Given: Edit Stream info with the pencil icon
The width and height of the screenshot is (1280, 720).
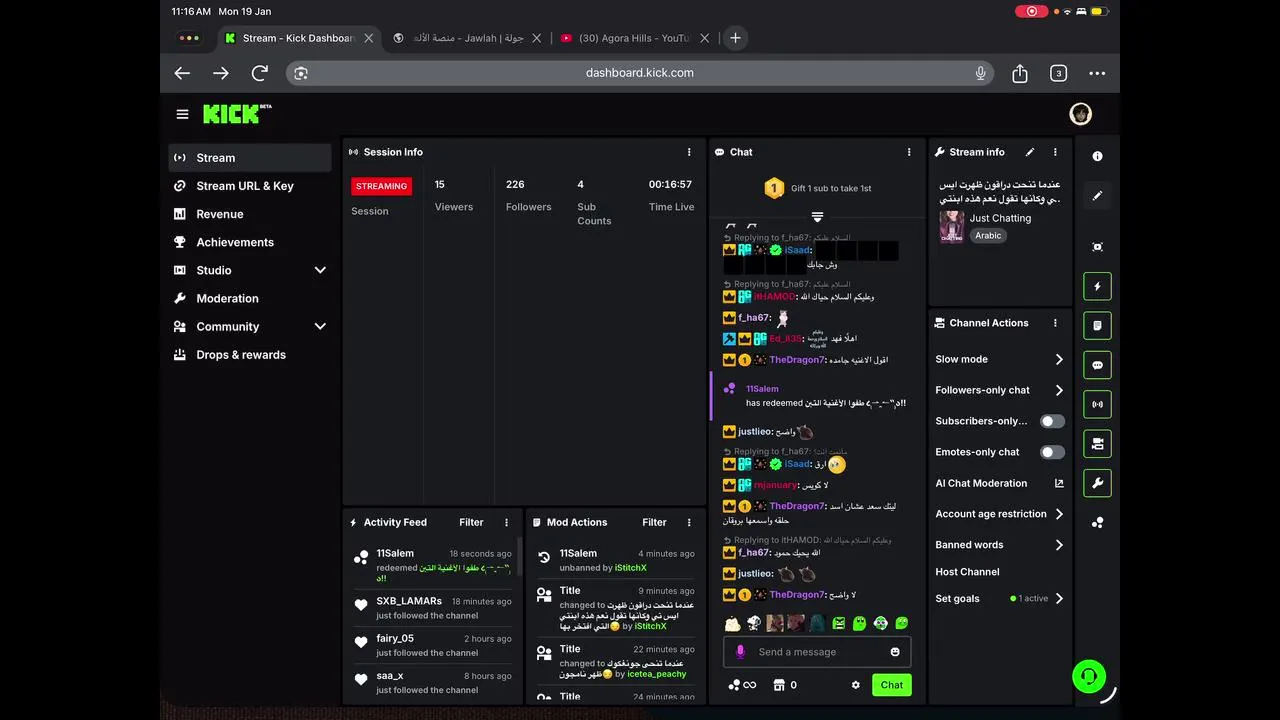Looking at the screenshot, I should [1030, 152].
